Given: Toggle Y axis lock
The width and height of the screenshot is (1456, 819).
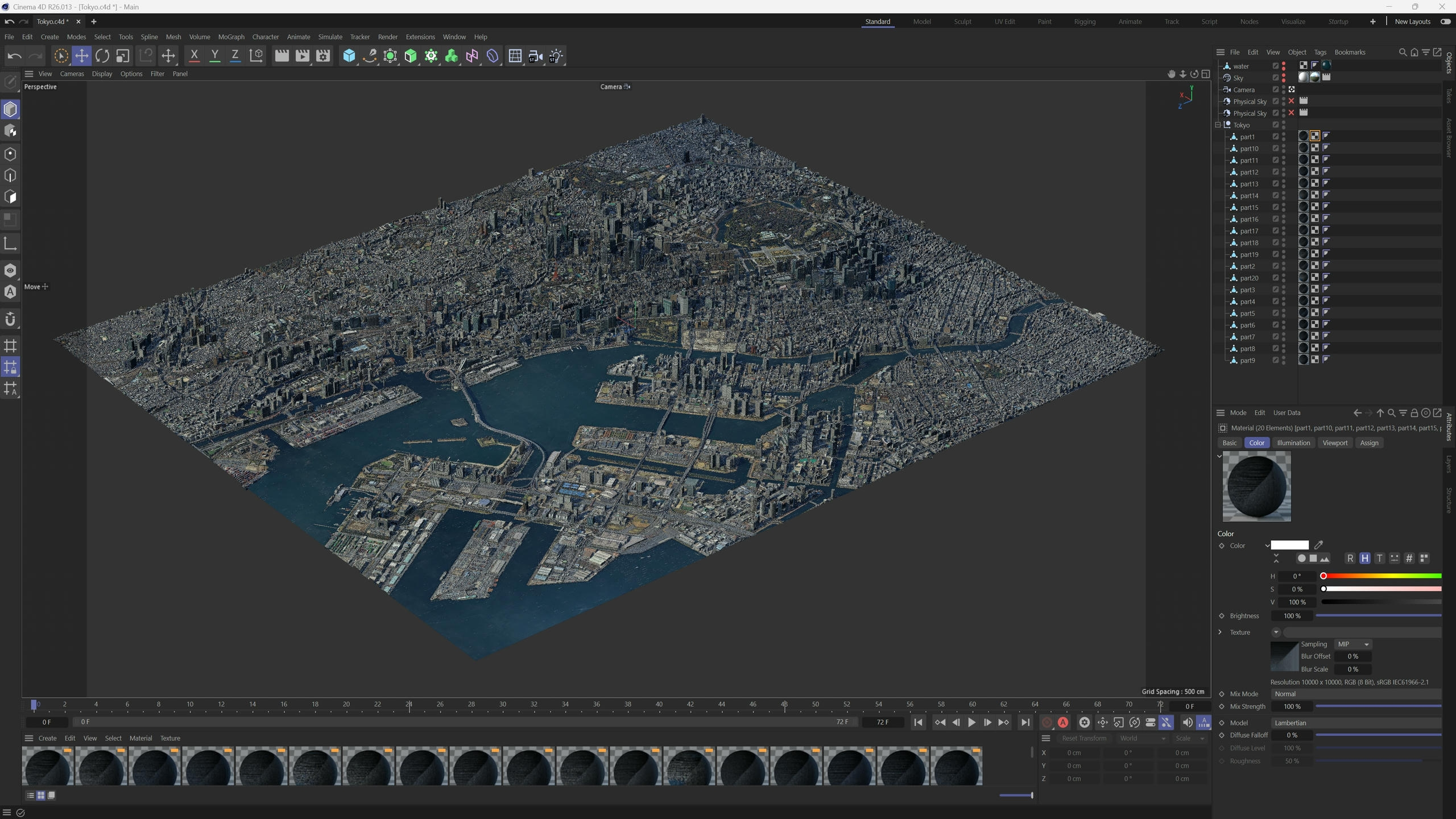Looking at the screenshot, I should [214, 56].
